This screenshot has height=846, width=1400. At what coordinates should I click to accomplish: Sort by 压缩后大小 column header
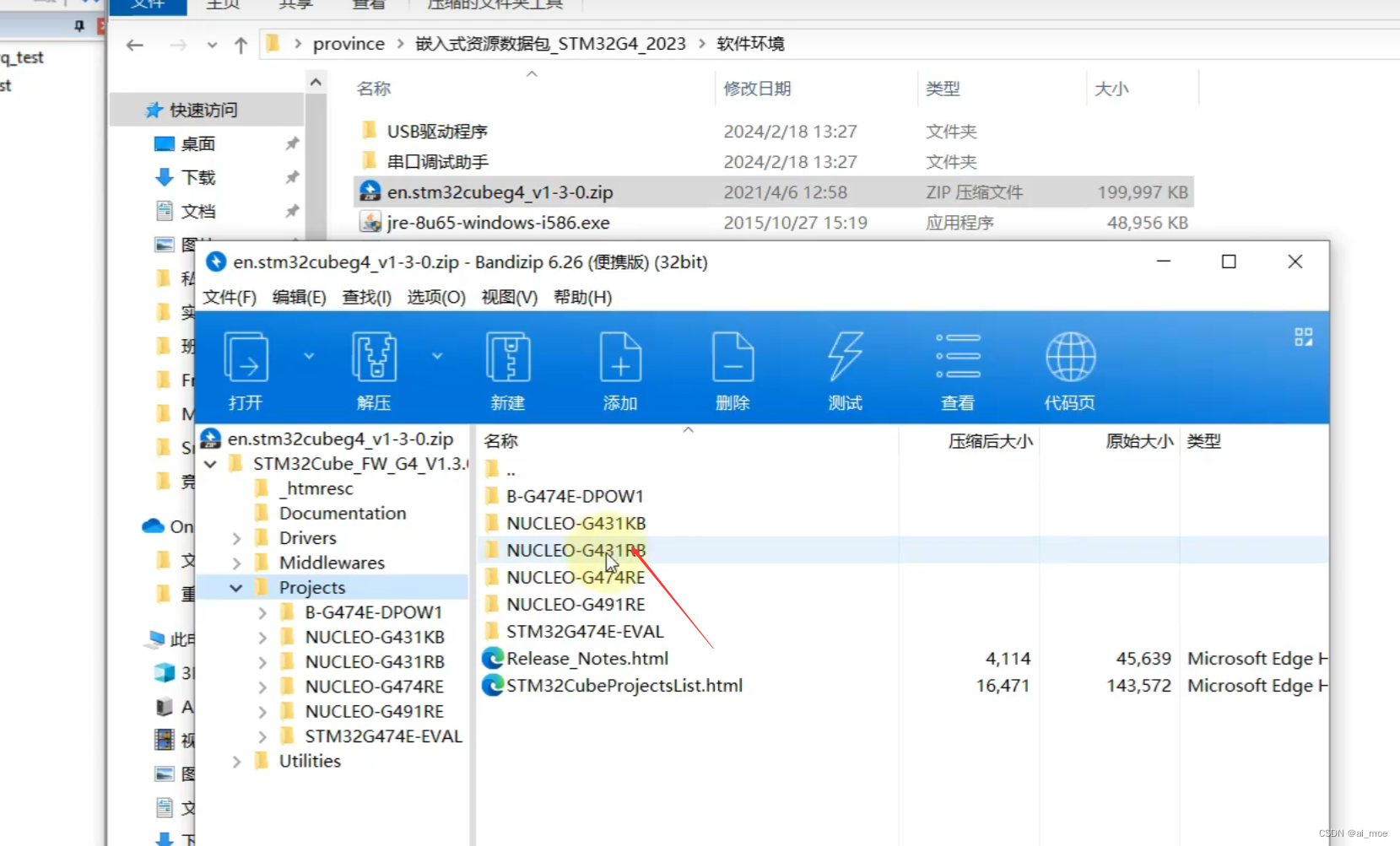pyautogui.click(x=990, y=441)
